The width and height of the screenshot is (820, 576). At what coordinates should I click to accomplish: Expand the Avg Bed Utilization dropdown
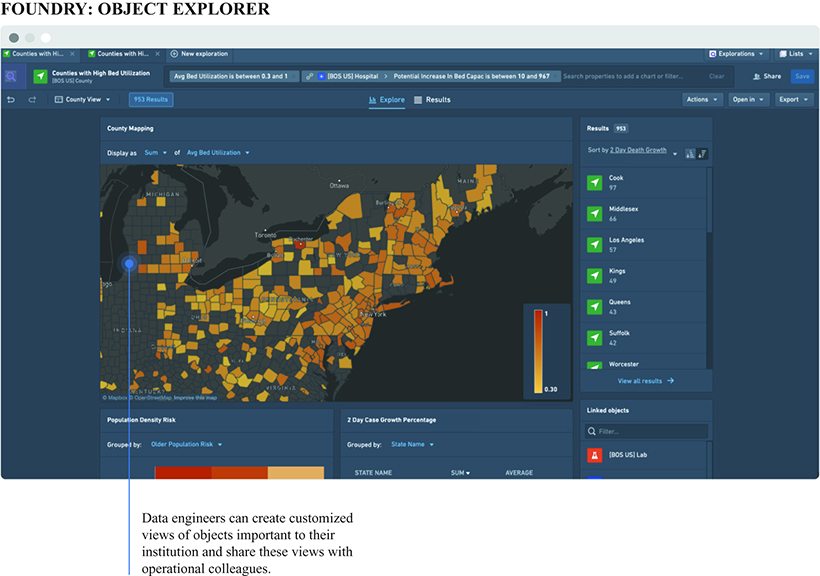point(218,153)
